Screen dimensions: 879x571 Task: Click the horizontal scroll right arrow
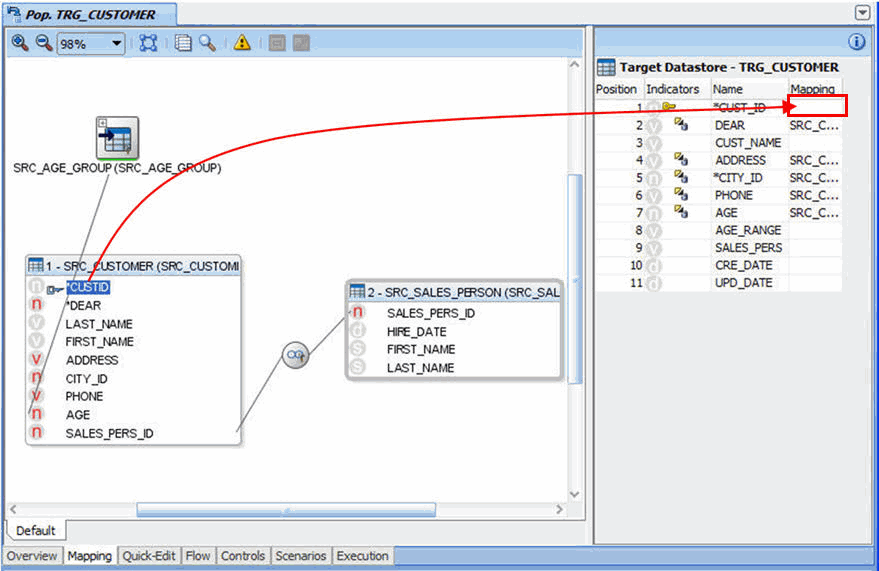pos(558,509)
